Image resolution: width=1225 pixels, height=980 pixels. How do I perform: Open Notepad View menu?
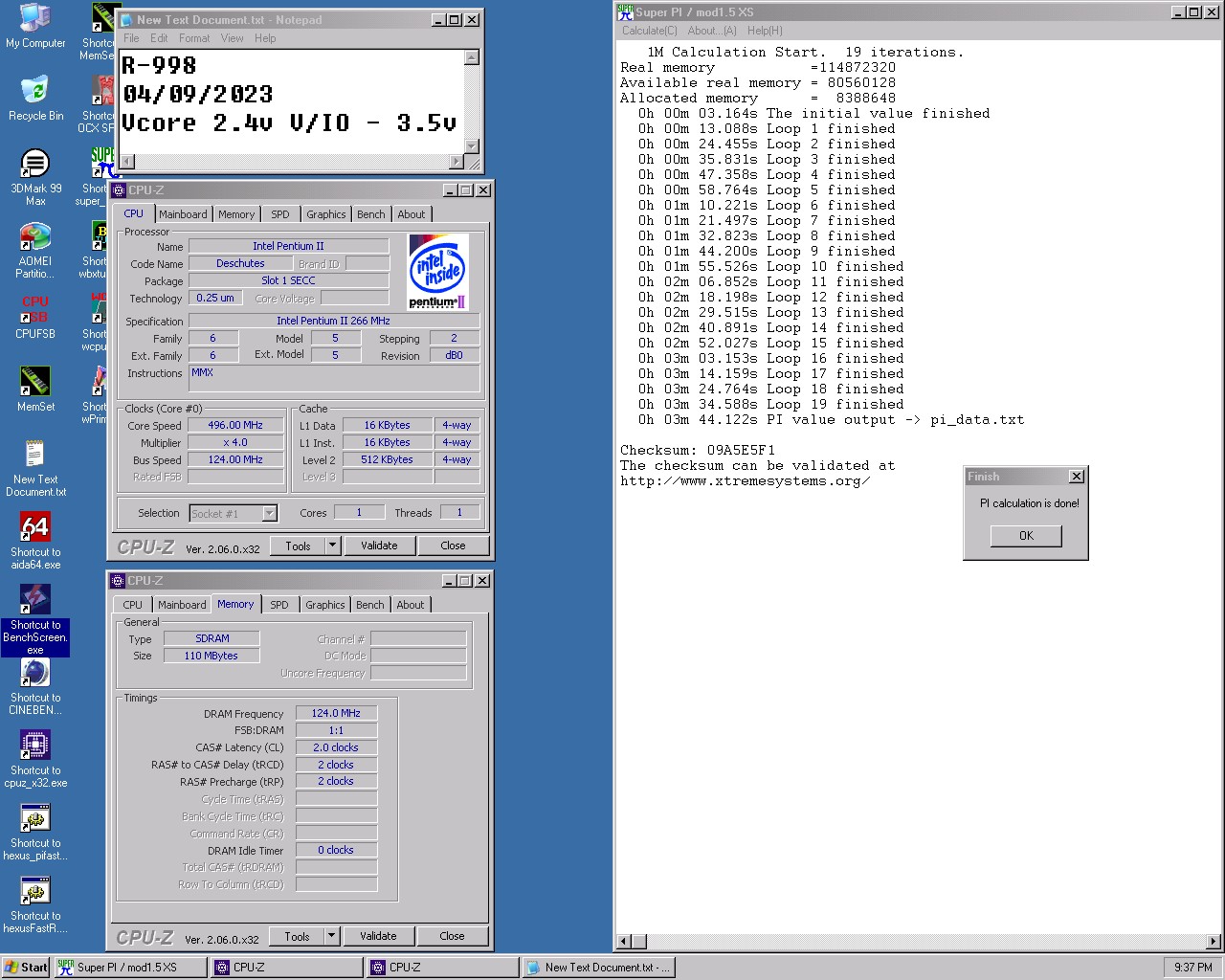[233, 38]
